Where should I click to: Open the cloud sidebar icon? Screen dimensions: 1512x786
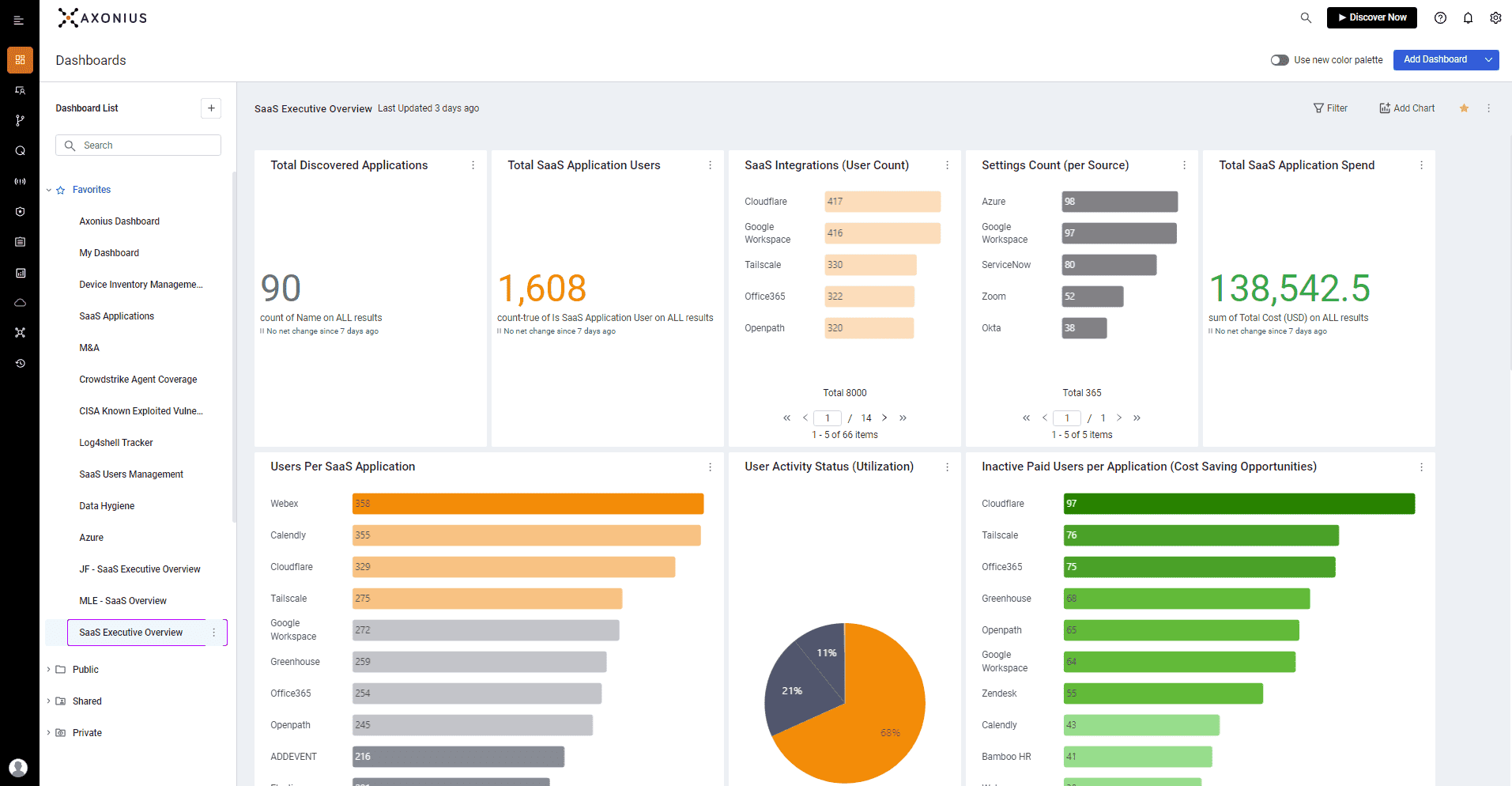coord(20,303)
